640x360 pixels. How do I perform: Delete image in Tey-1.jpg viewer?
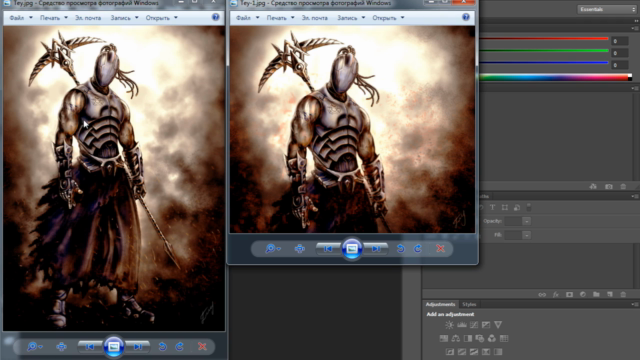[440, 249]
